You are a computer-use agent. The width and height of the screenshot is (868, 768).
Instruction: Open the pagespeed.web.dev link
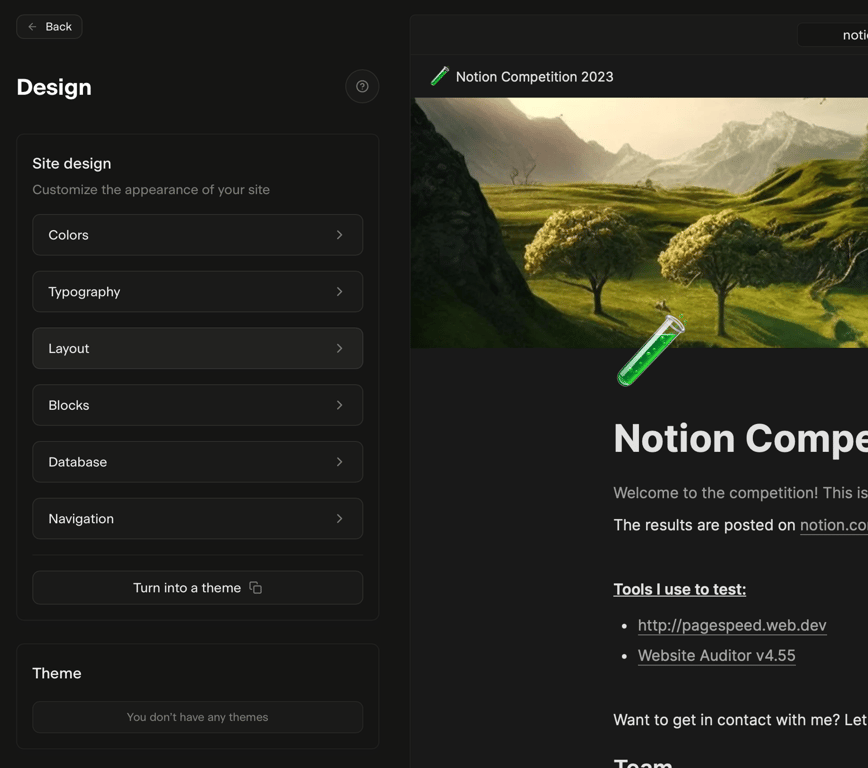732,625
